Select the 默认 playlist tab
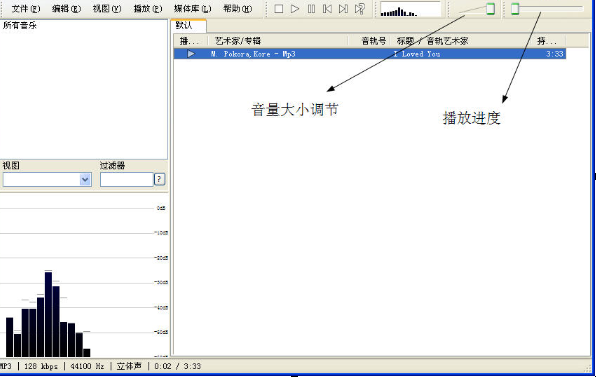Screen dimensions: 596x377 coord(189,26)
